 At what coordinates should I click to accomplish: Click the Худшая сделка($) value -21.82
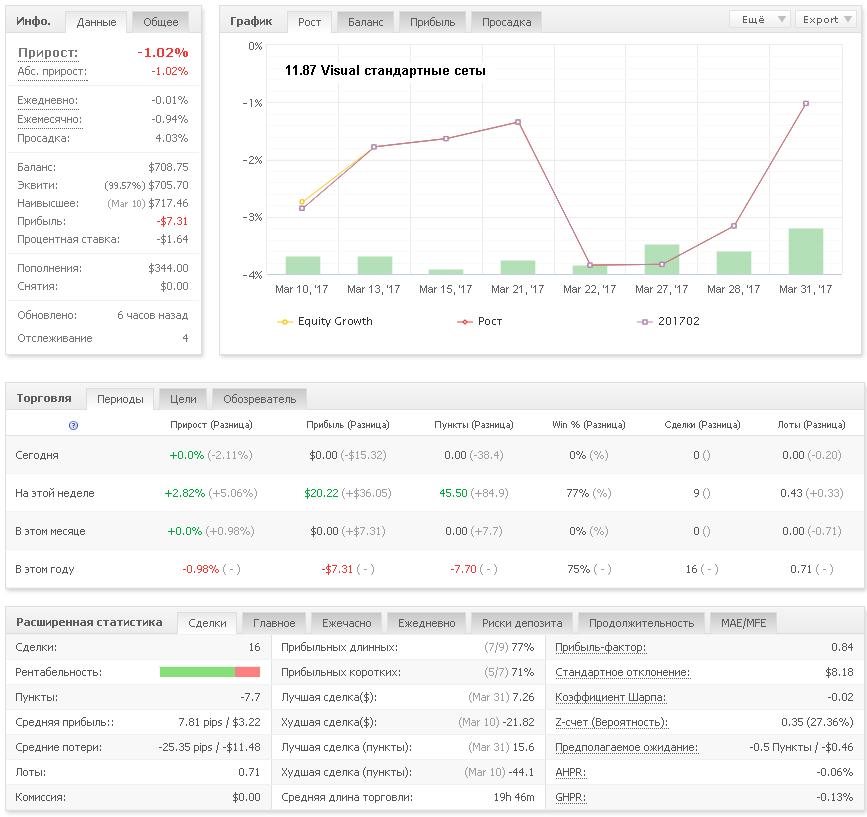[519, 722]
